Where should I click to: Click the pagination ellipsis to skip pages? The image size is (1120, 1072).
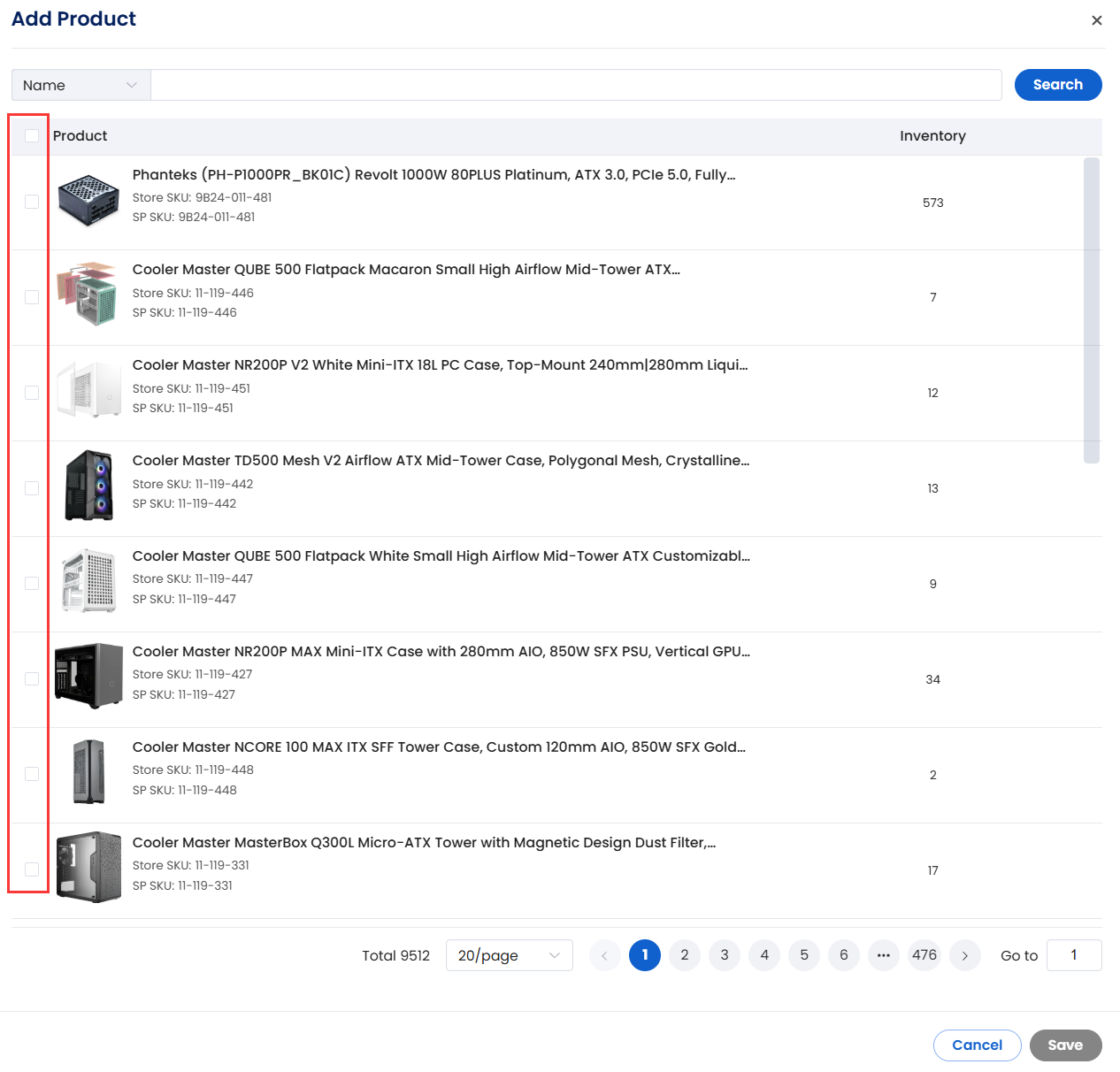click(884, 955)
